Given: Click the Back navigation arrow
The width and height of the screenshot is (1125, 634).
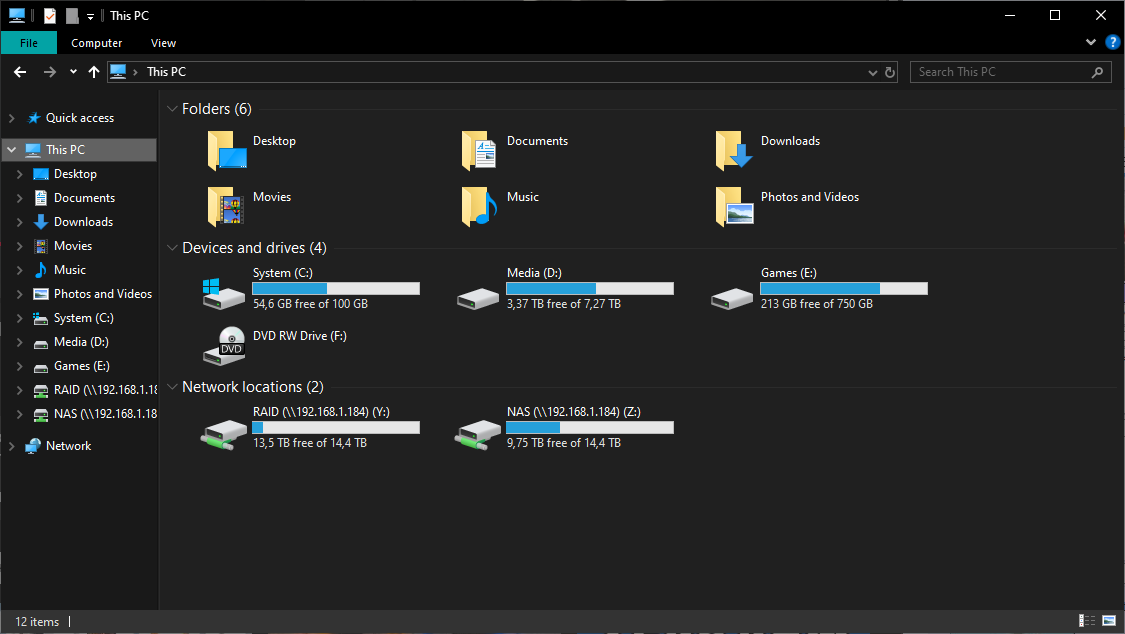Looking at the screenshot, I should [x=20, y=72].
